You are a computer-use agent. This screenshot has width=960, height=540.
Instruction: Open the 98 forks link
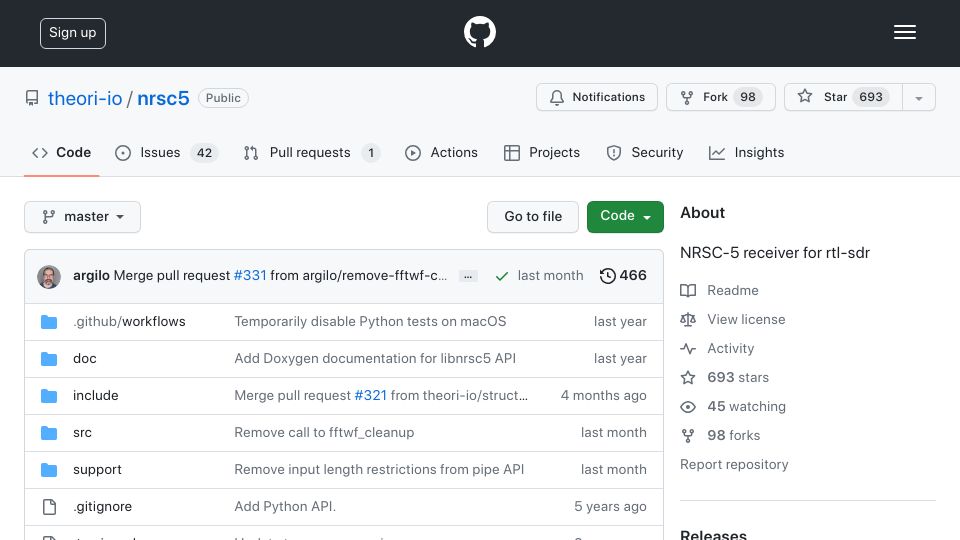(x=733, y=435)
